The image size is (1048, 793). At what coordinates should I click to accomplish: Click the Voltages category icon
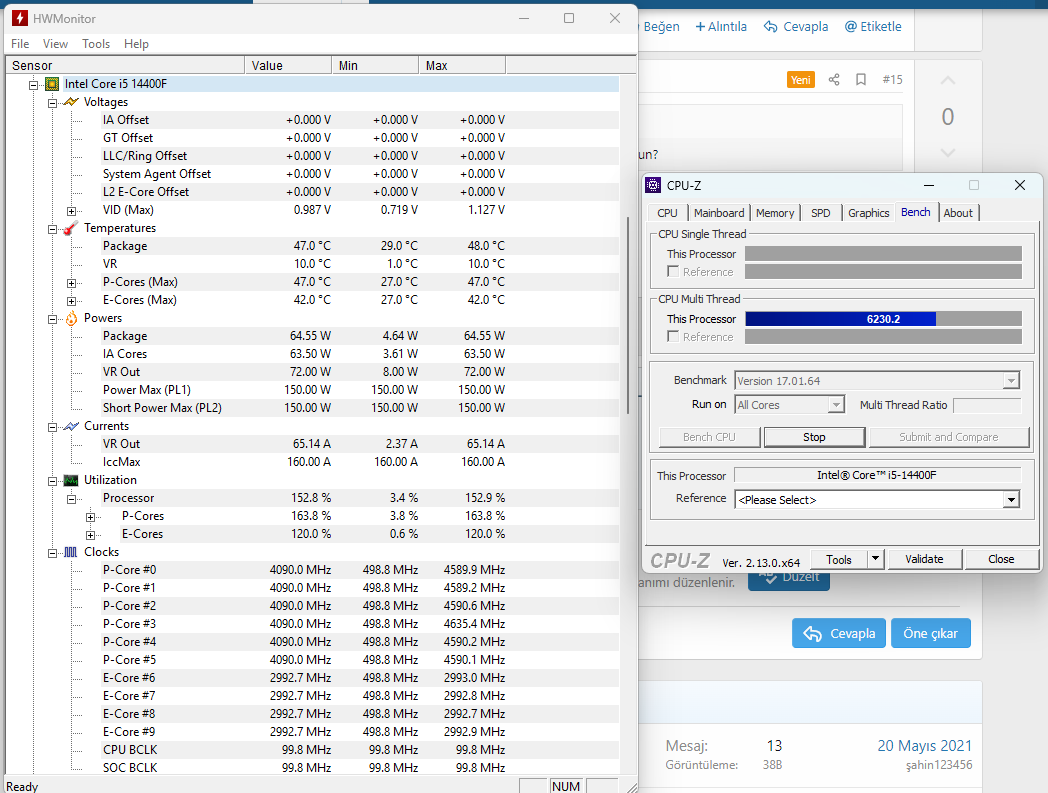tap(71, 102)
